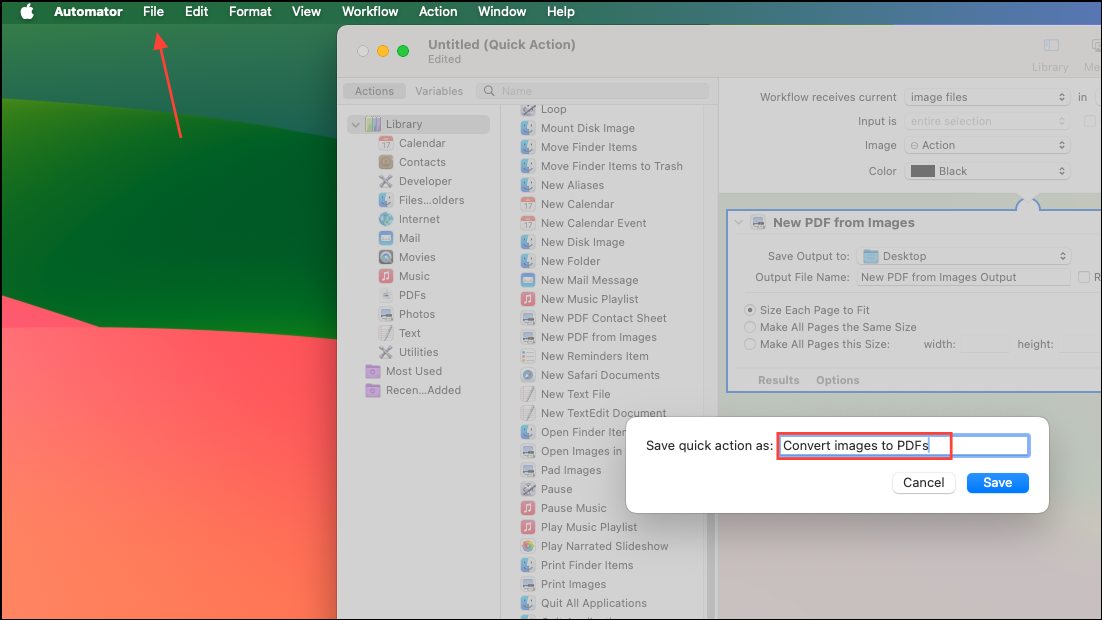Click the Play Narrated Slideshow action icon
This screenshot has width=1102, height=620.
[x=528, y=545]
